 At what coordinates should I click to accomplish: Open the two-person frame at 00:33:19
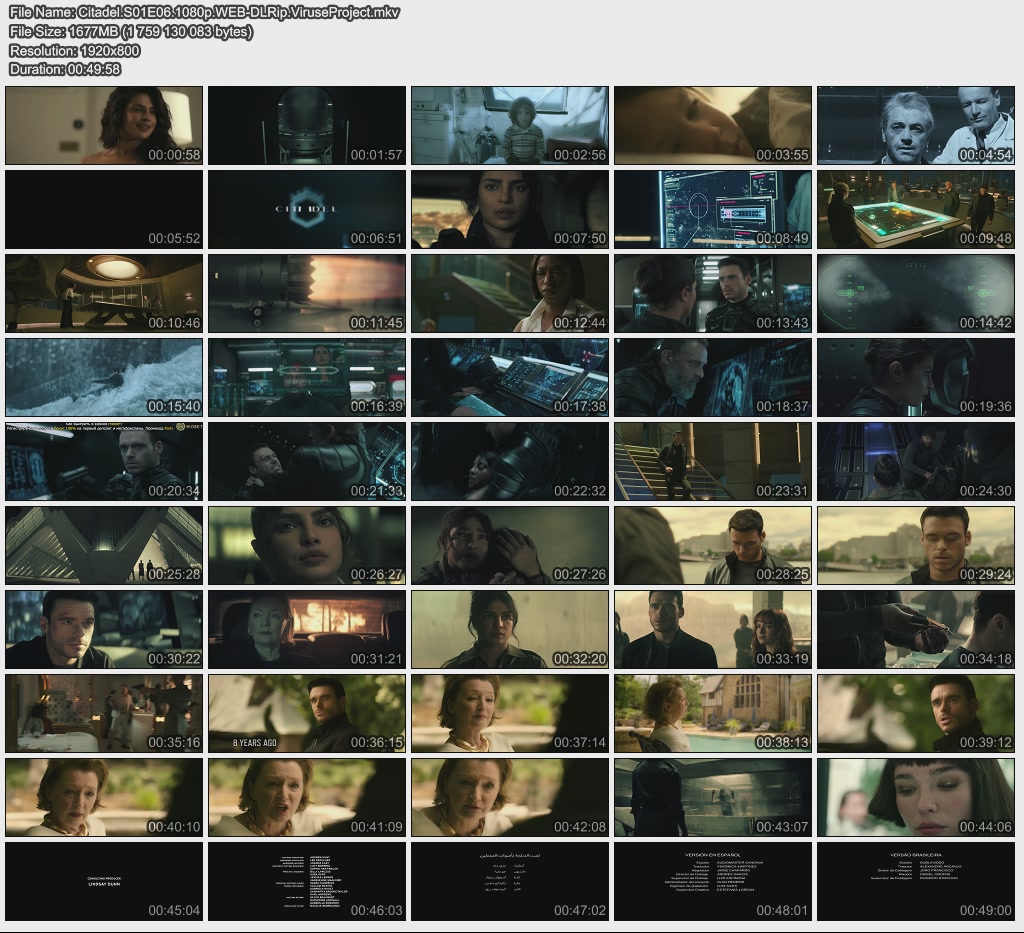[x=713, y=629]
